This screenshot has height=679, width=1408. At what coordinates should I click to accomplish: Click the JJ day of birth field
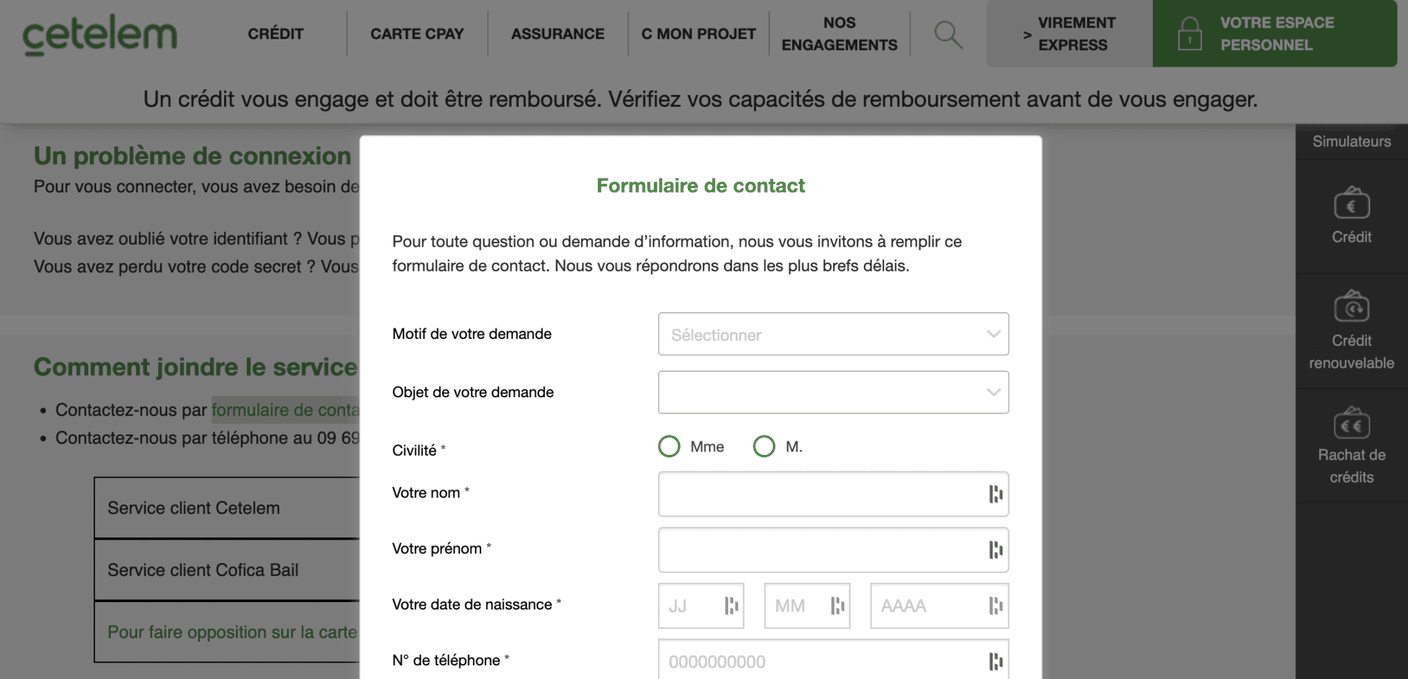click(701, 606)
